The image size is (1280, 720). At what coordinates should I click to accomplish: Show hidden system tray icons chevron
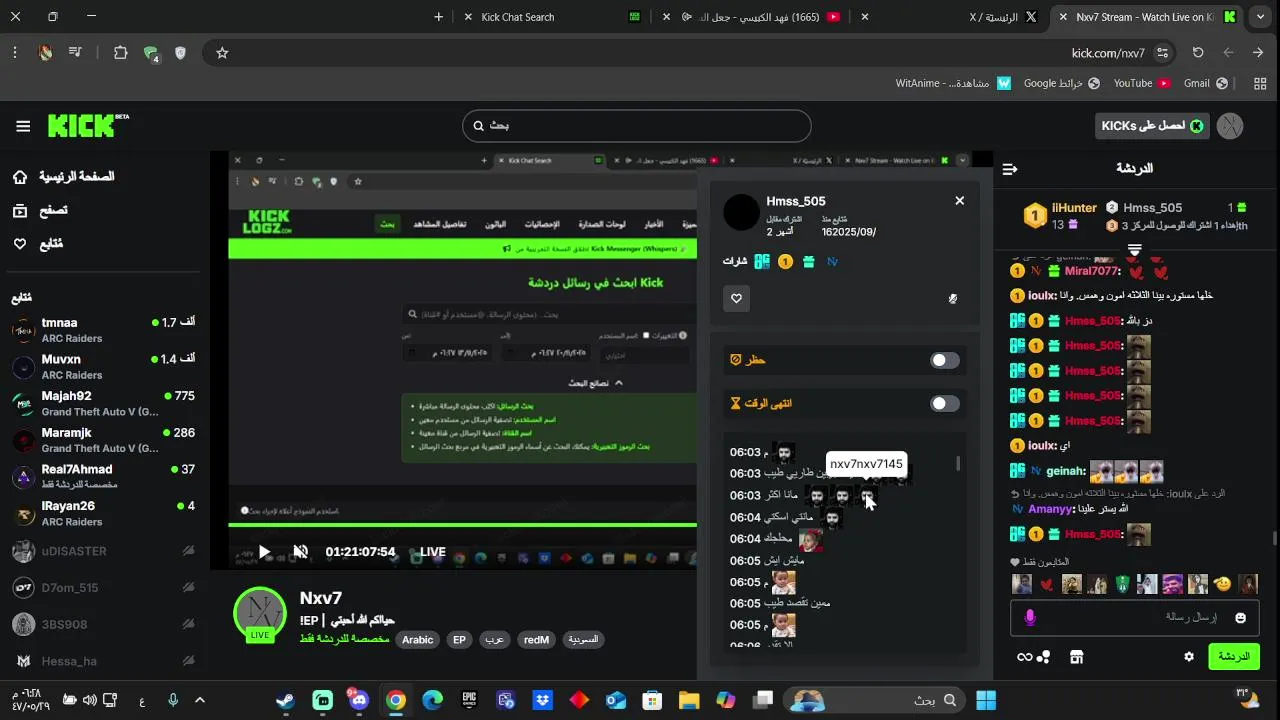point(200,700)
